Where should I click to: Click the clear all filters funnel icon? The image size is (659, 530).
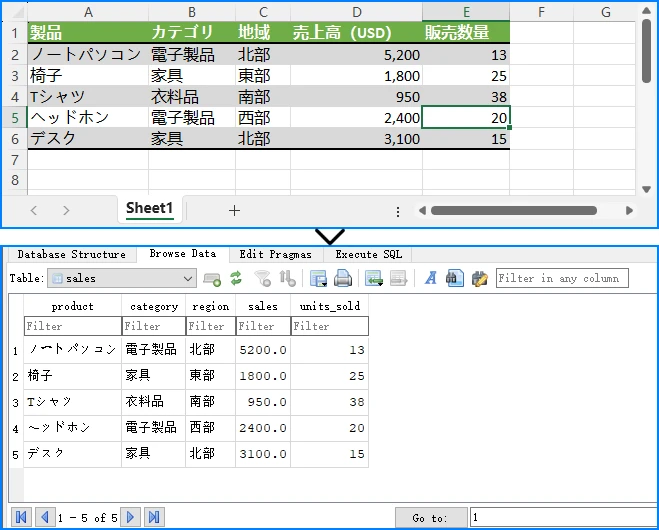[x=263, y=278]
